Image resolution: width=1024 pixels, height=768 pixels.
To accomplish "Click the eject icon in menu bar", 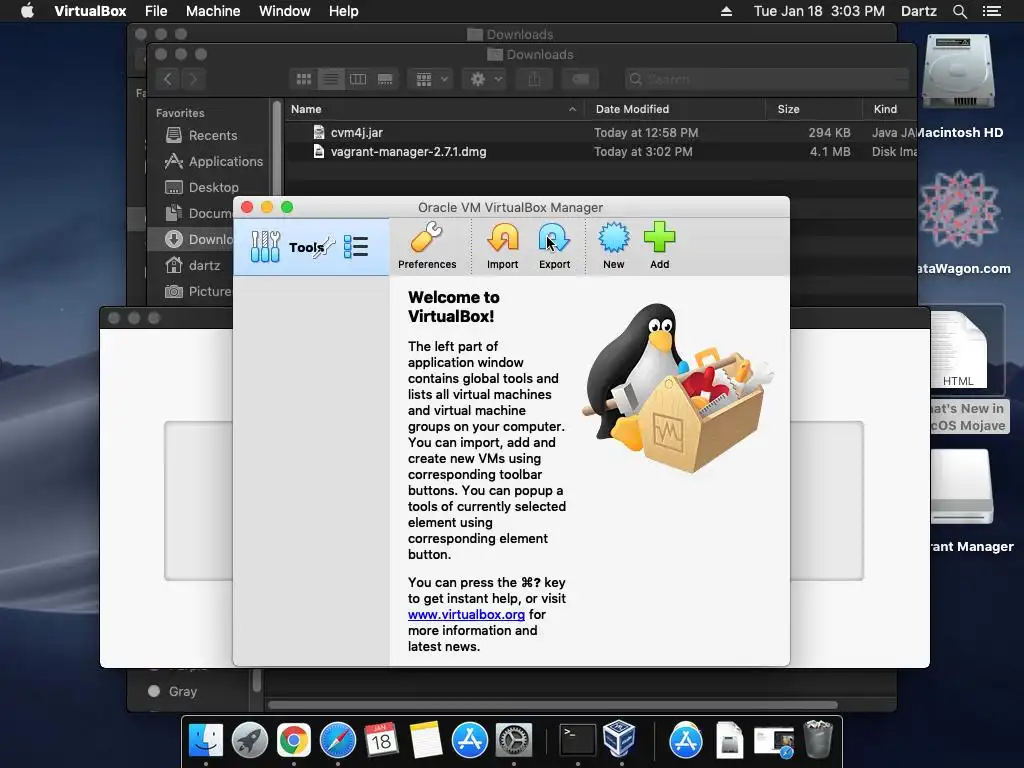I will point(726,11).
